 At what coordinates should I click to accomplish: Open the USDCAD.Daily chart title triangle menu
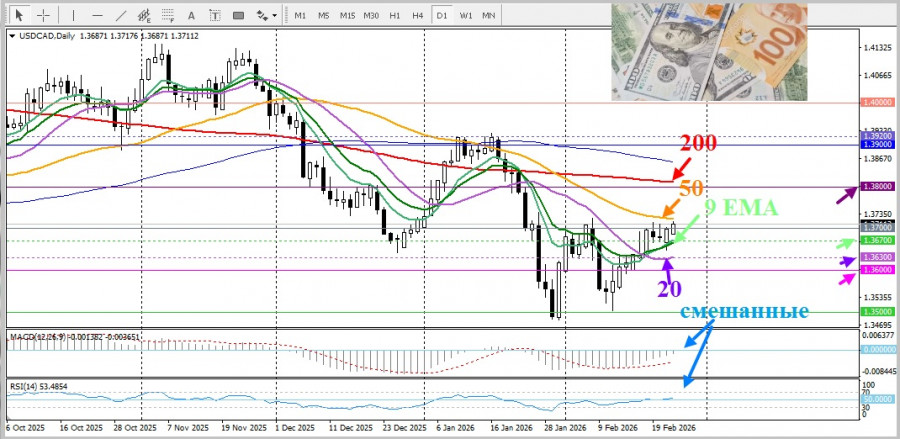[13, 36]
